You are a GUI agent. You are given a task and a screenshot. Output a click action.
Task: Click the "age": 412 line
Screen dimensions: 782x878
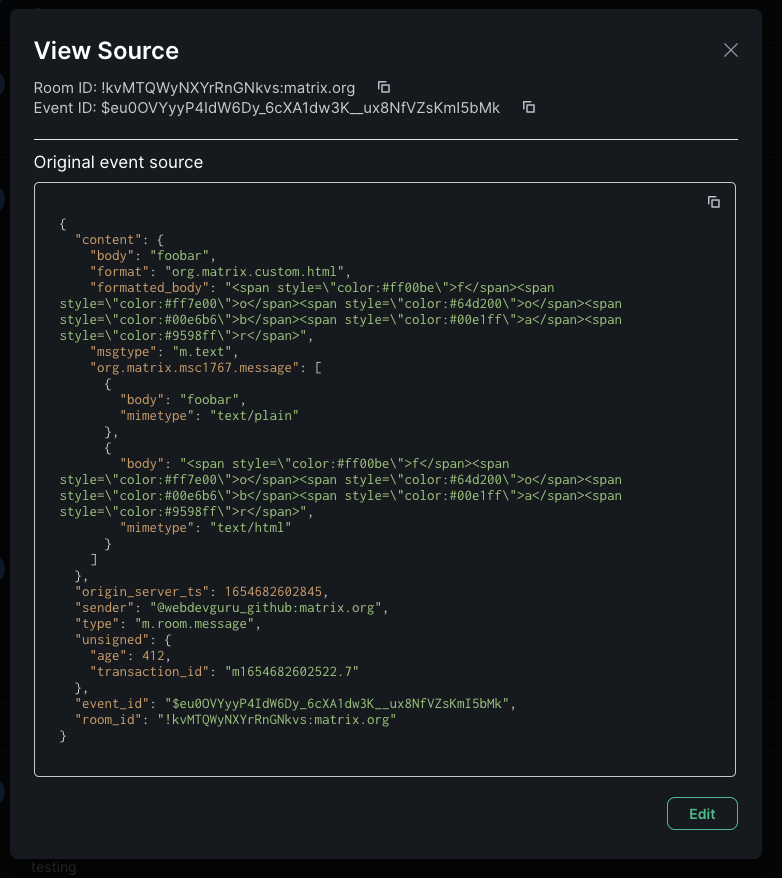click(130, 656)
